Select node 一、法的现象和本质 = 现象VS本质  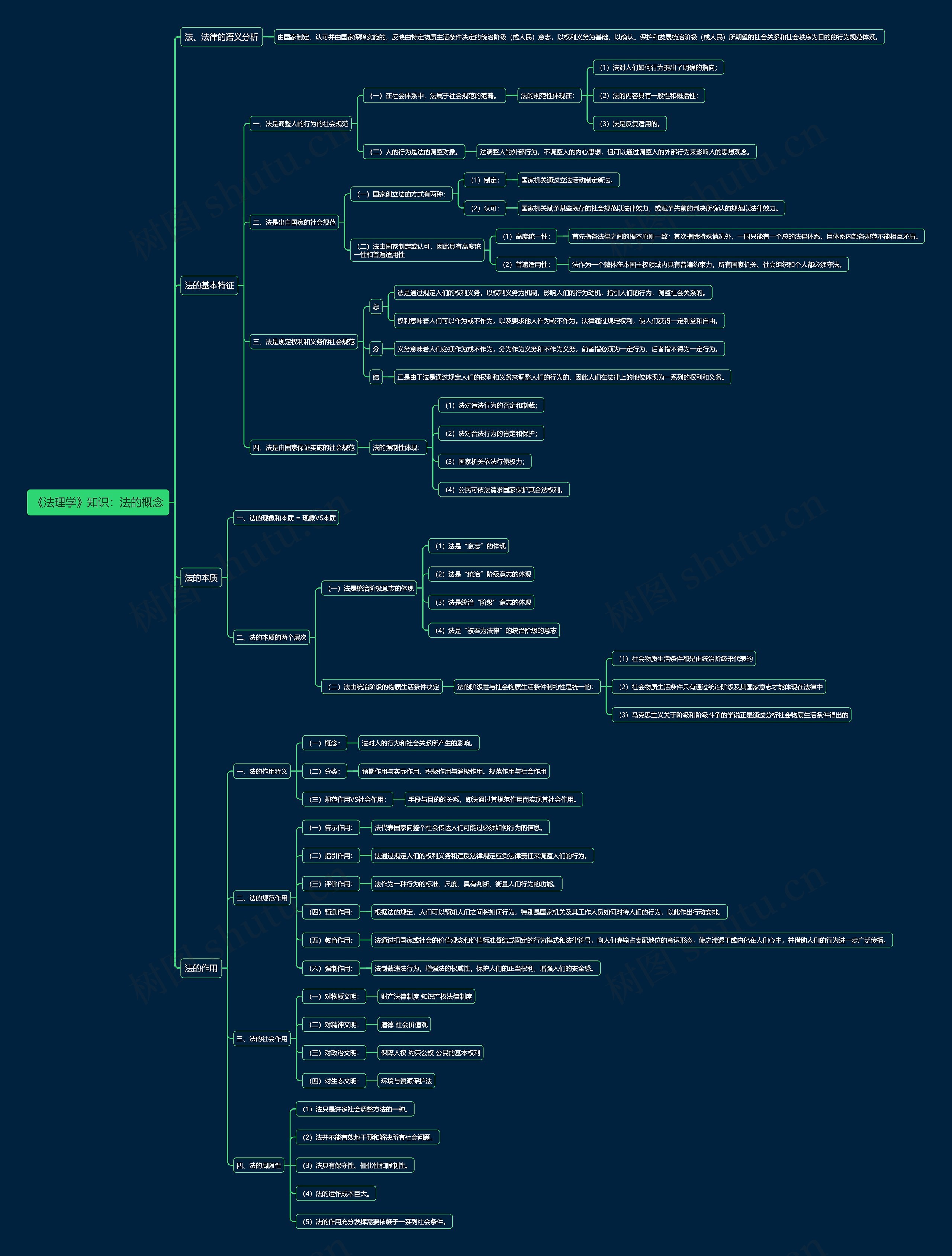pyautogui.click(x=286, y=518)
